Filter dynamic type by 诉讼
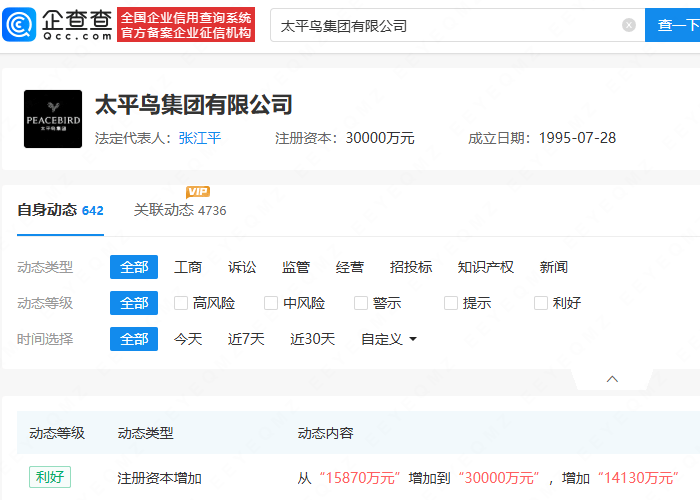The height and width of the screenshot is (500, 700). click(x=242, y=267)
